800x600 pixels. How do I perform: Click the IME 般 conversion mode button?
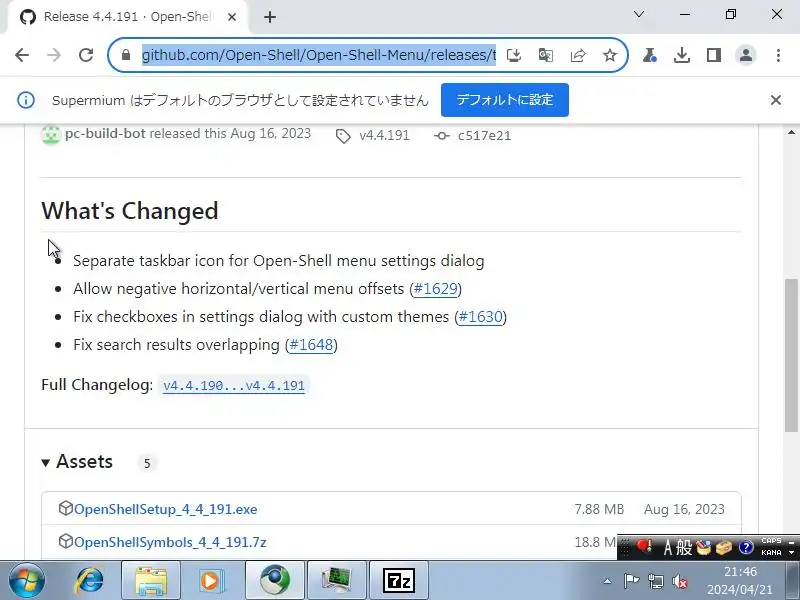tap(684, 548)
